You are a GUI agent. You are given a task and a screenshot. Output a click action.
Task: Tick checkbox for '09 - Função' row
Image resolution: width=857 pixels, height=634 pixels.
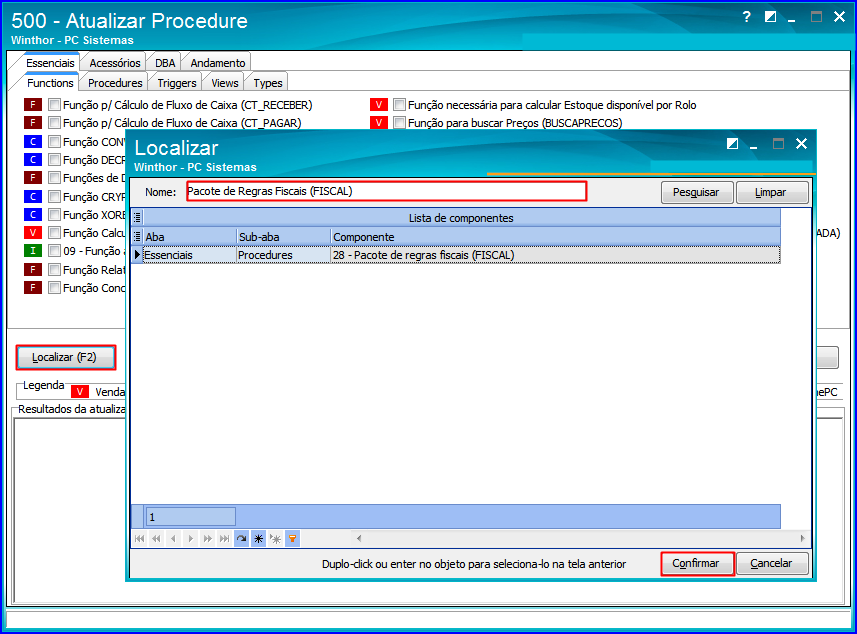[x=54, y=251]
